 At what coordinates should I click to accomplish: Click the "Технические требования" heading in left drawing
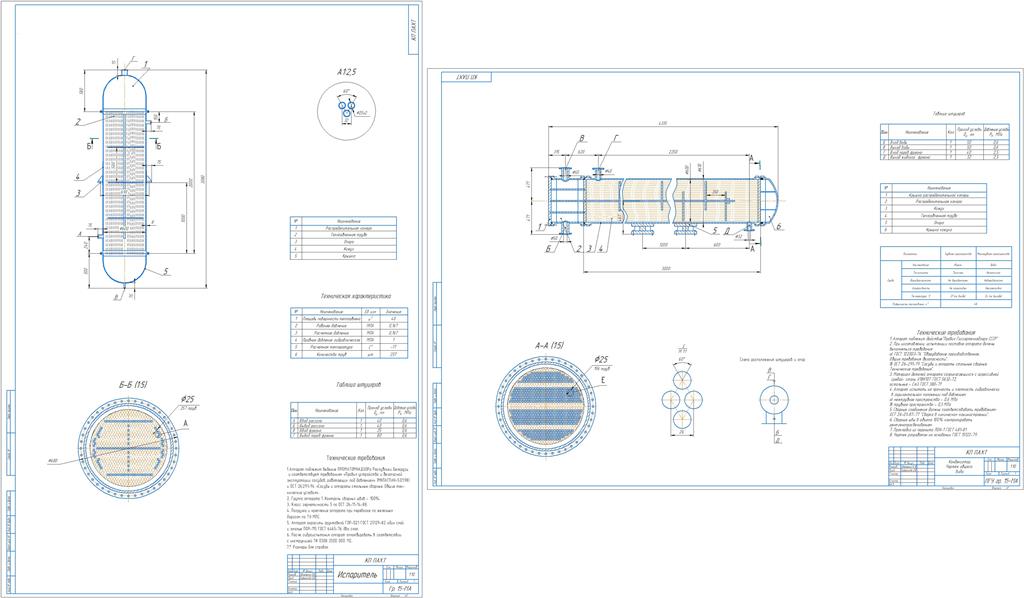click(x=355, y=458)
